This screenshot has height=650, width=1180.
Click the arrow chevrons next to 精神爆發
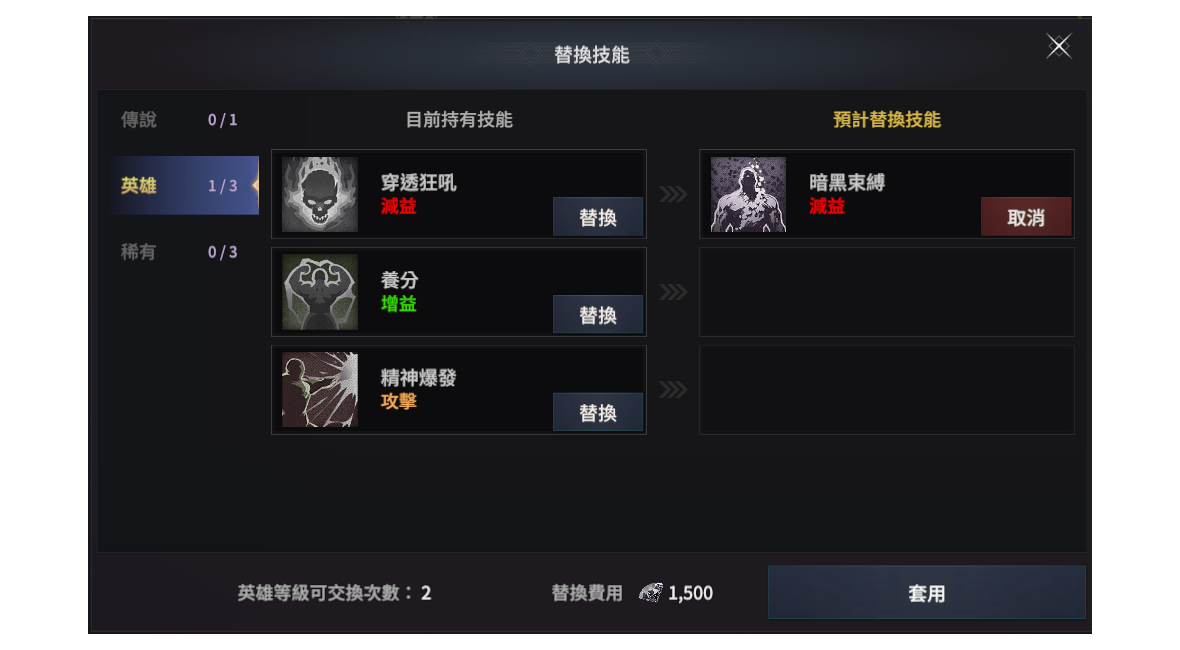[673, 390]
